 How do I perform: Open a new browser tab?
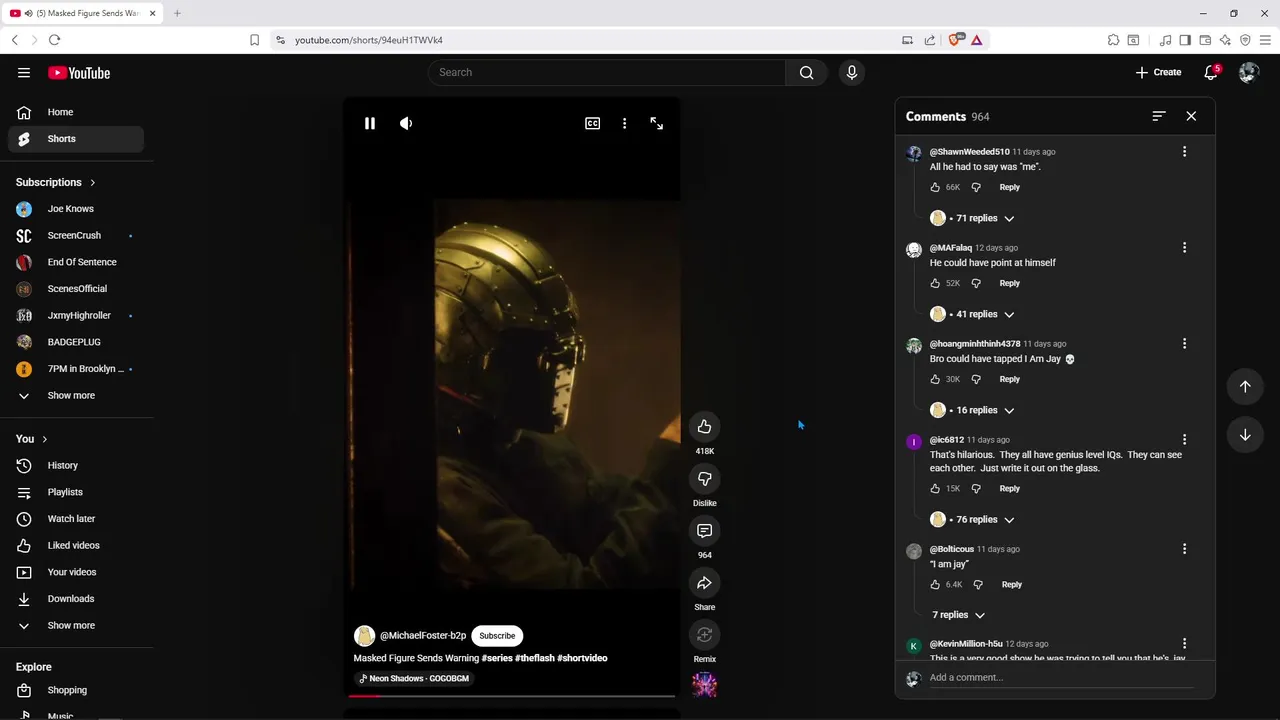177,13
